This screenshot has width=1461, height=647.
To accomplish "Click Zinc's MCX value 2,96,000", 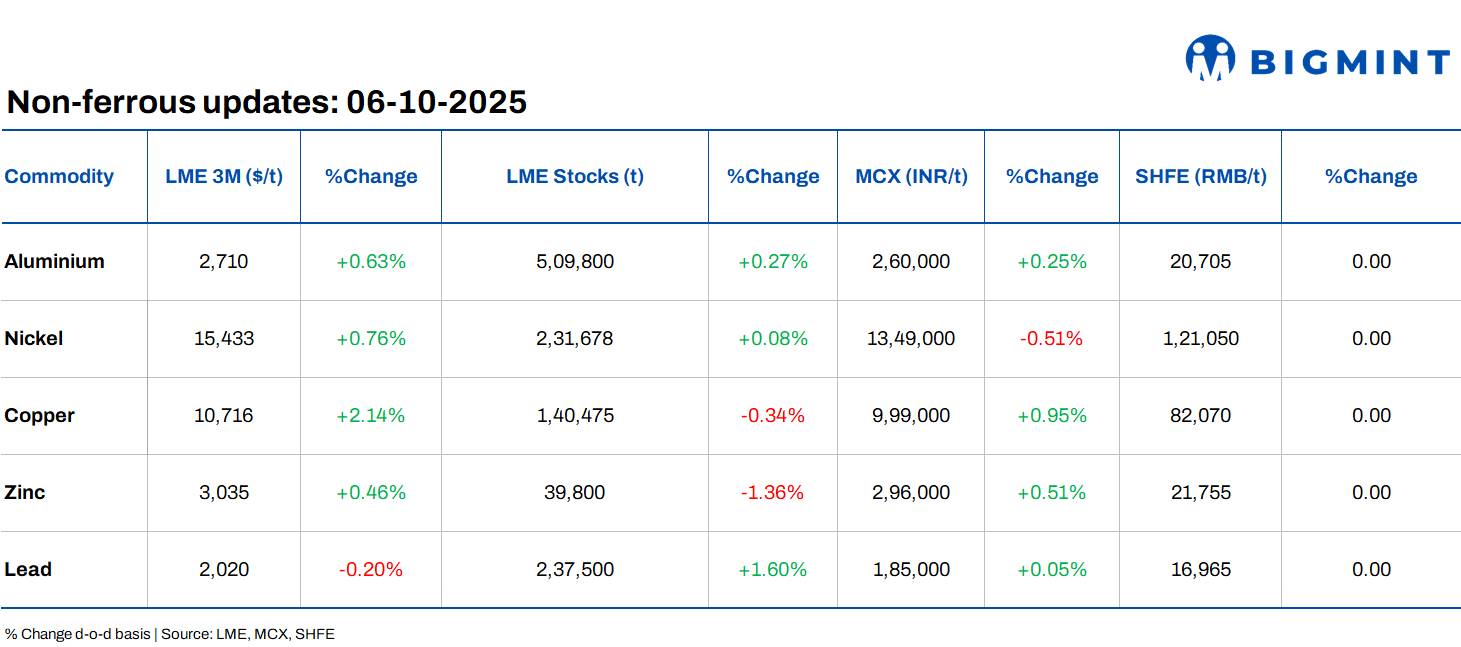I will 910,492.
